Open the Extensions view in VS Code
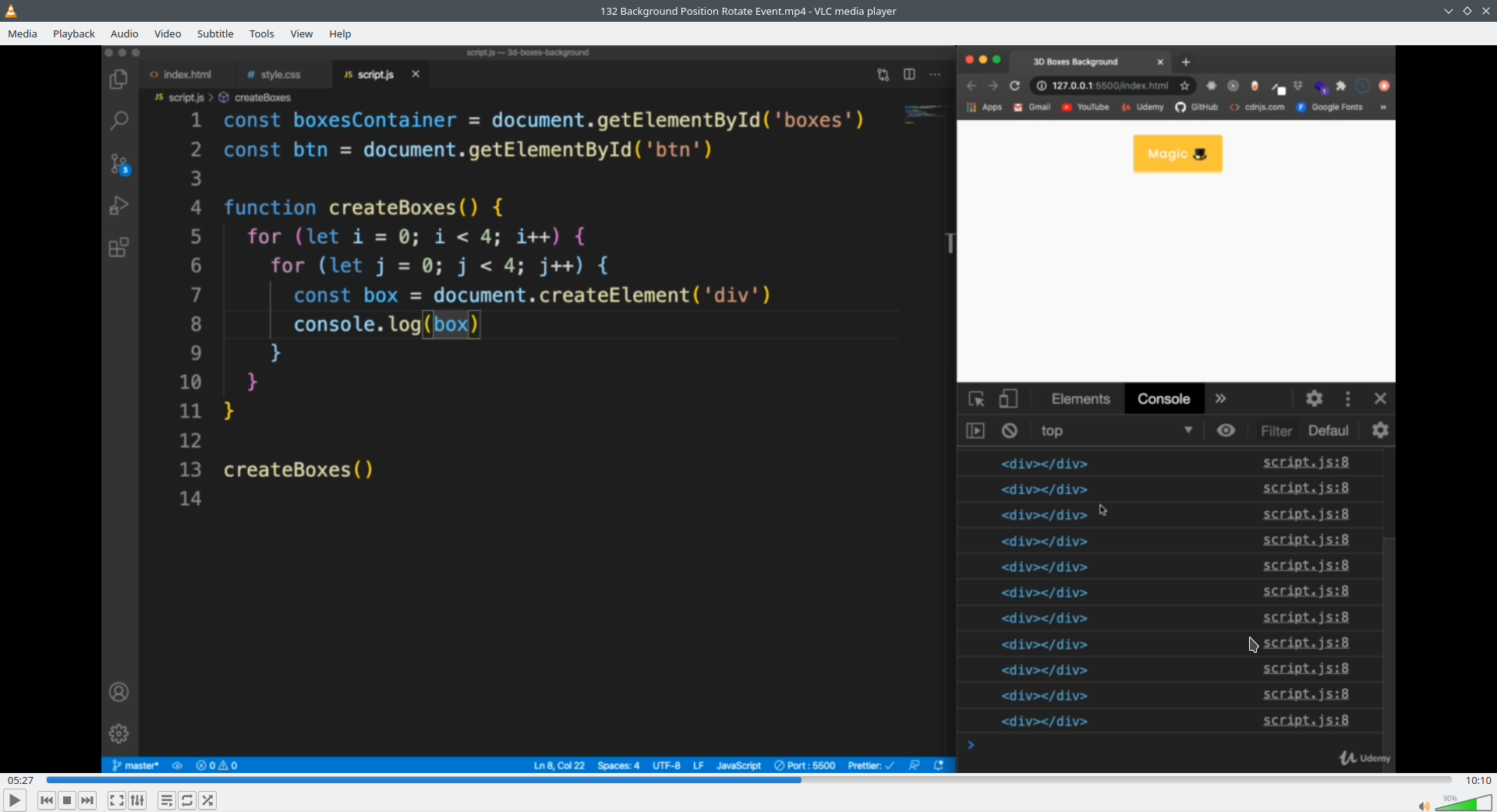This screenshot has width=1497, height=812. (x=119, y=248)
